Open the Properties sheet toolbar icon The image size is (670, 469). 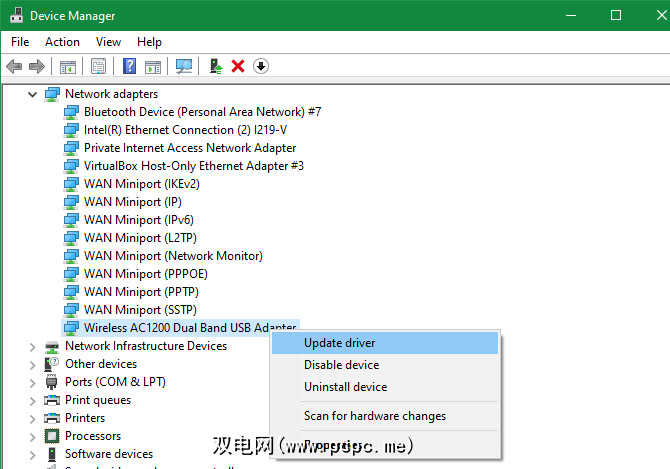point(98,67)
